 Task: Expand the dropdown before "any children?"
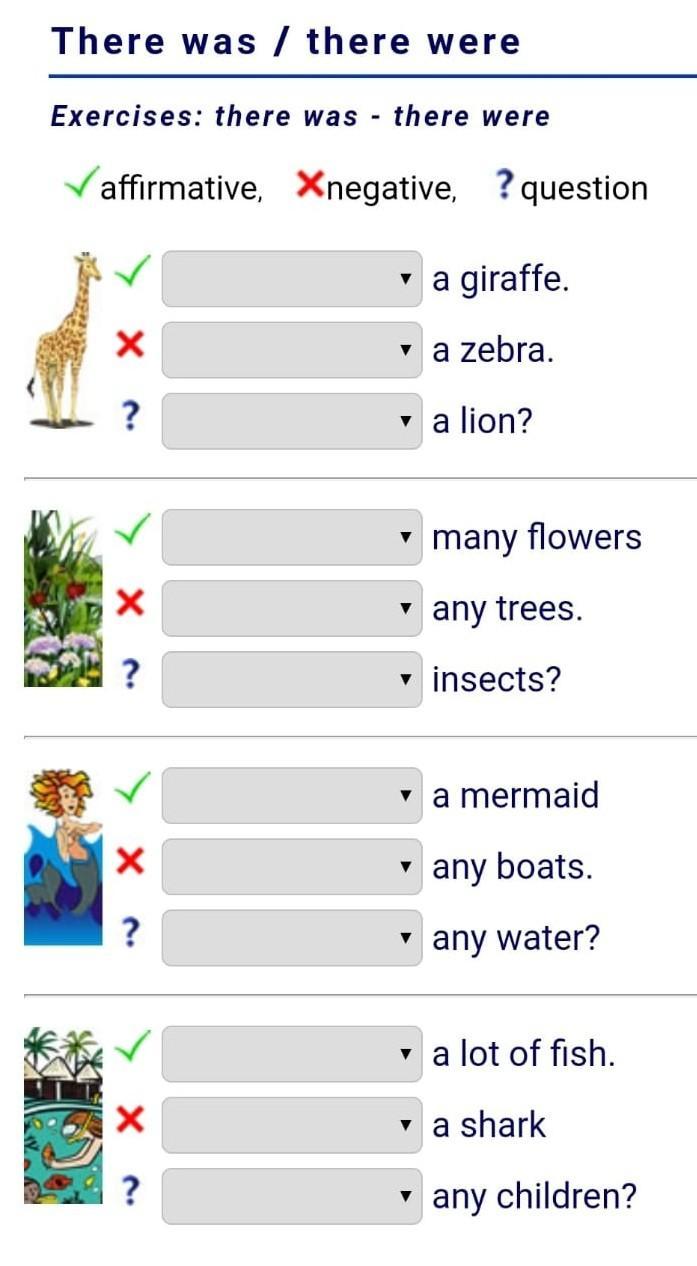pyautogui.click(x=291, y=1196)
